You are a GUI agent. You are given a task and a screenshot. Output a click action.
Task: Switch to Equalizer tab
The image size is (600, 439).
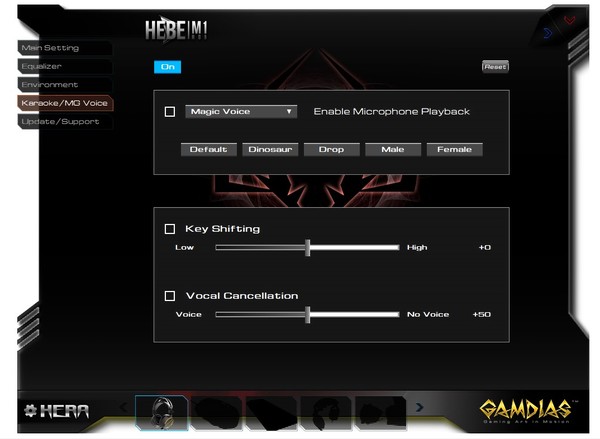click(65, 67)
